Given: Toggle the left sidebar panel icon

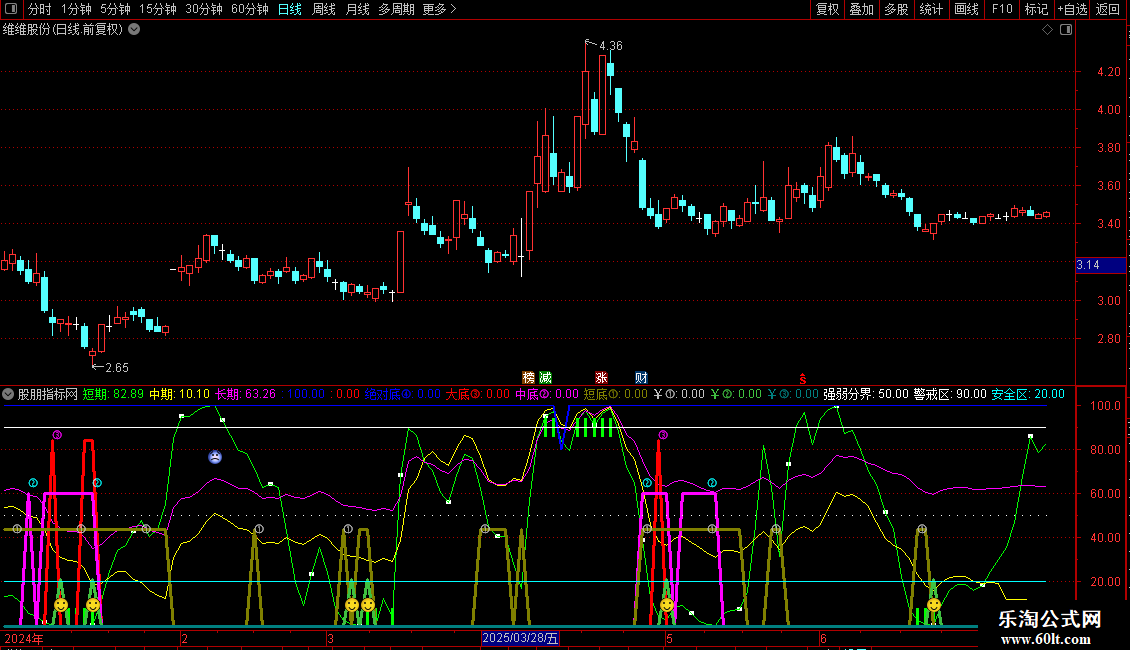Looking at the screenshot, I should click(10, 9).
